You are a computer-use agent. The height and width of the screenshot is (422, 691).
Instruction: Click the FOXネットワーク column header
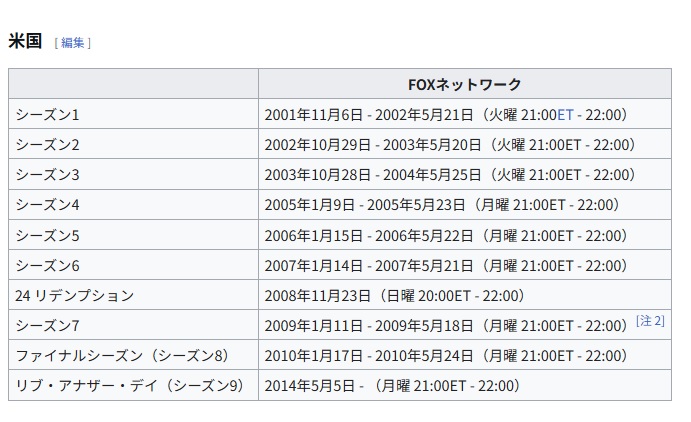(464, 84)
